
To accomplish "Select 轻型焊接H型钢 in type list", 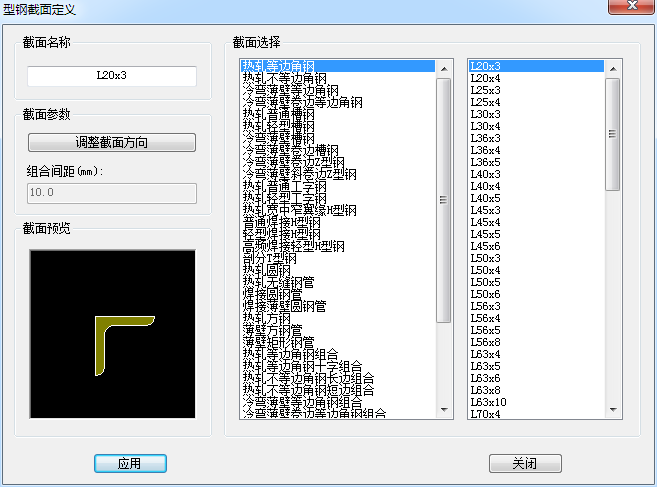I will pyautogui.click(x=338, y=234).
